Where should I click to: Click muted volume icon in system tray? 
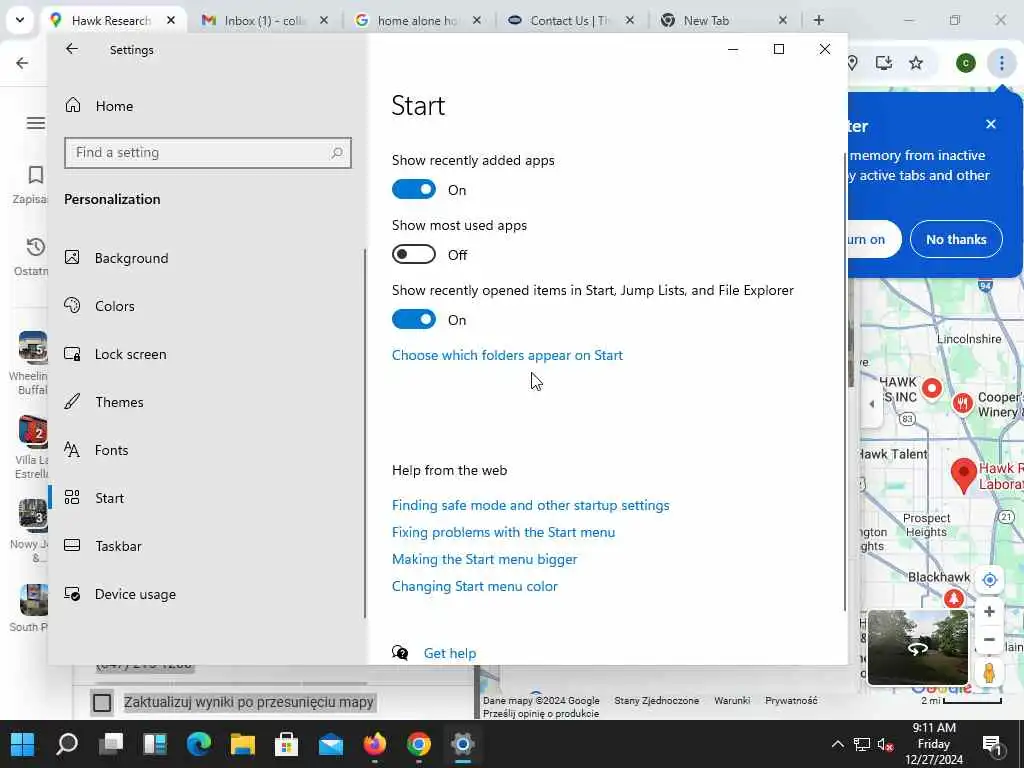886,744
